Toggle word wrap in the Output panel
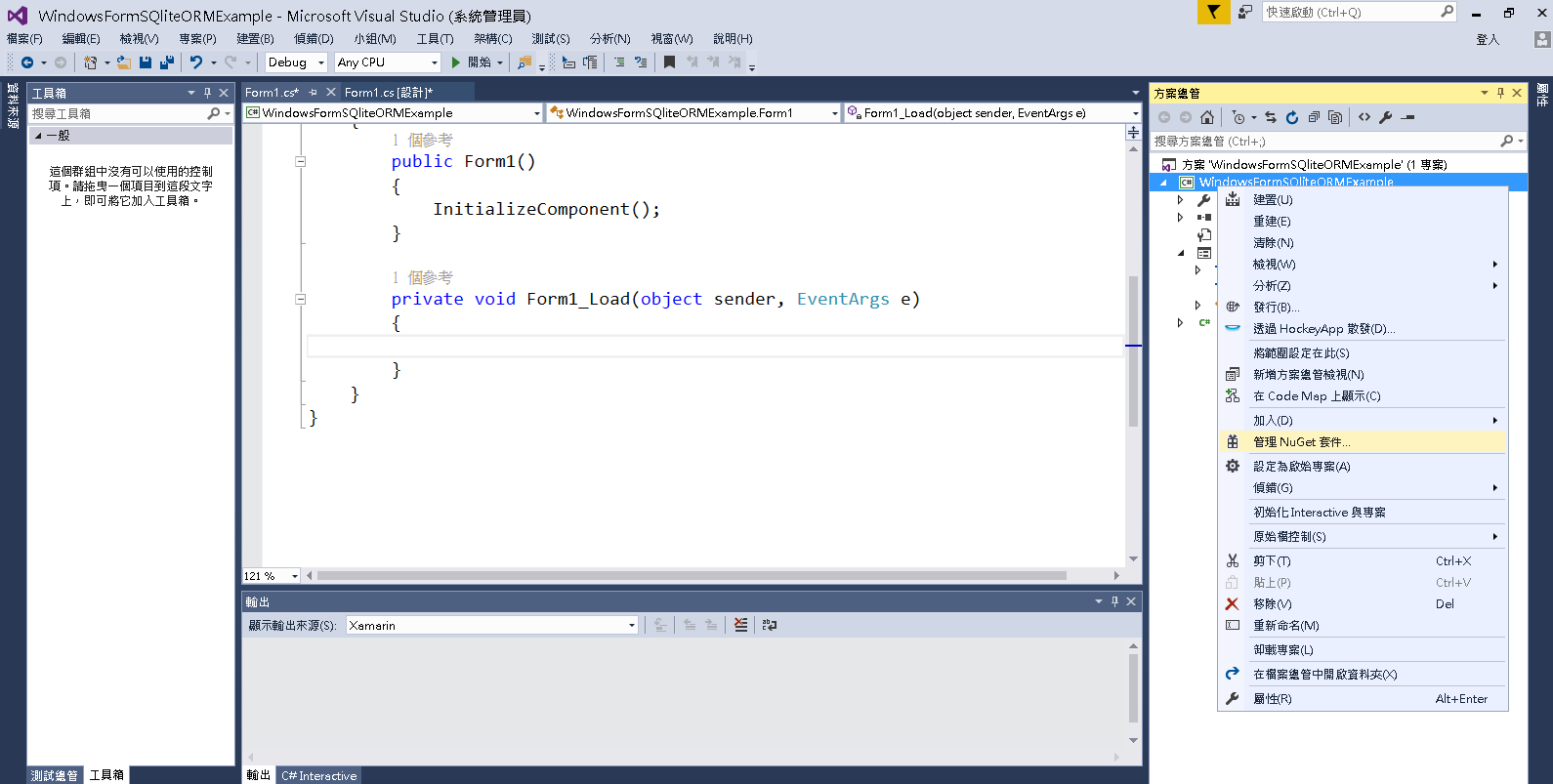Image resolution: width=1553 pixels, height=784 pixels. pos(770,625)
